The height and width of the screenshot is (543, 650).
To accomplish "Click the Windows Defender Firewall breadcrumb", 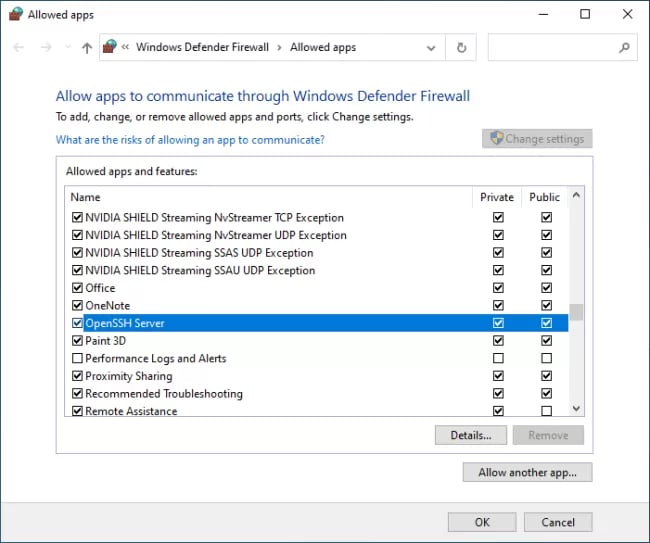I will click(202, 47).
